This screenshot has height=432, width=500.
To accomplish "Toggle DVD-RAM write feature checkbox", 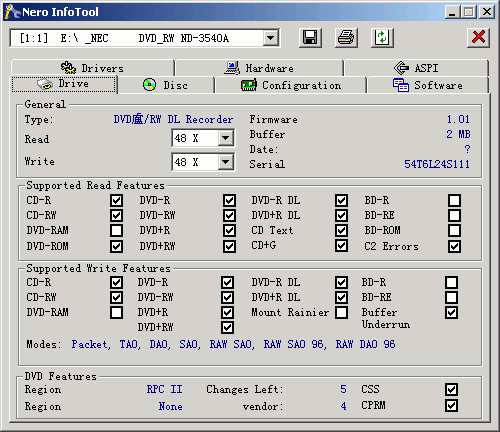I will pos(116,312).
